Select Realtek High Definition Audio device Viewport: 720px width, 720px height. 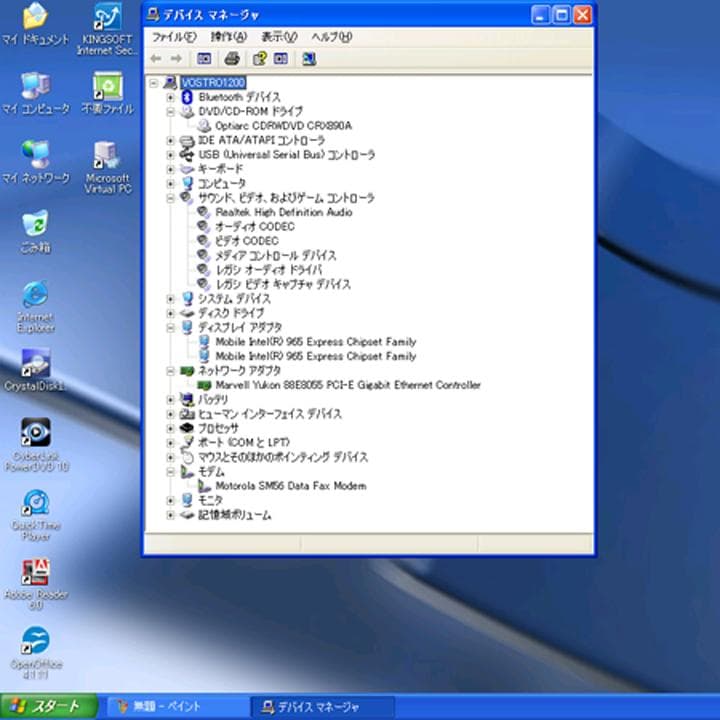tap(284, 212)
